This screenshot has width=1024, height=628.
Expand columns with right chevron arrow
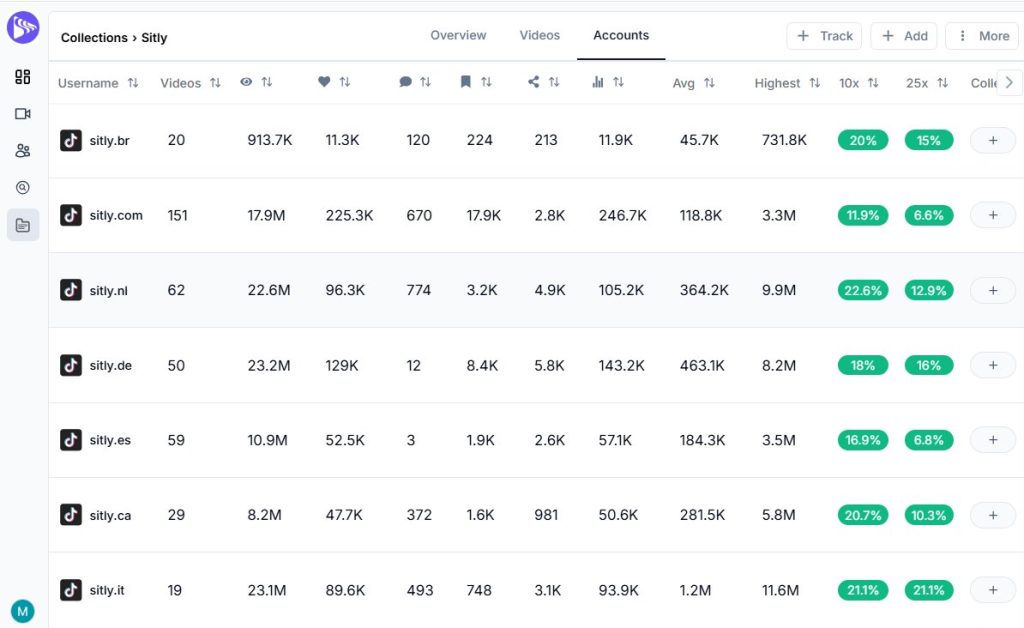point(1009,82)
